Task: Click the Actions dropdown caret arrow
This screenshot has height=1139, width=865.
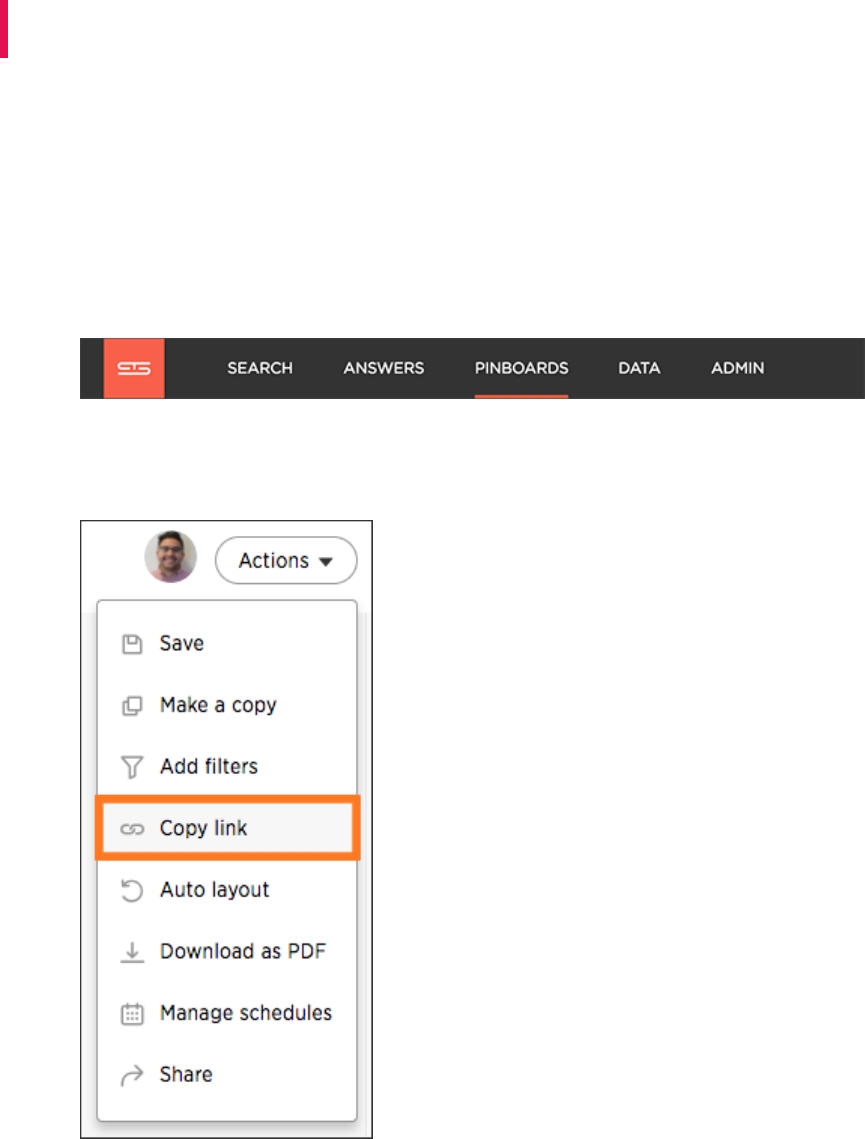Action: pyautogui.click(x=326, y=562)
